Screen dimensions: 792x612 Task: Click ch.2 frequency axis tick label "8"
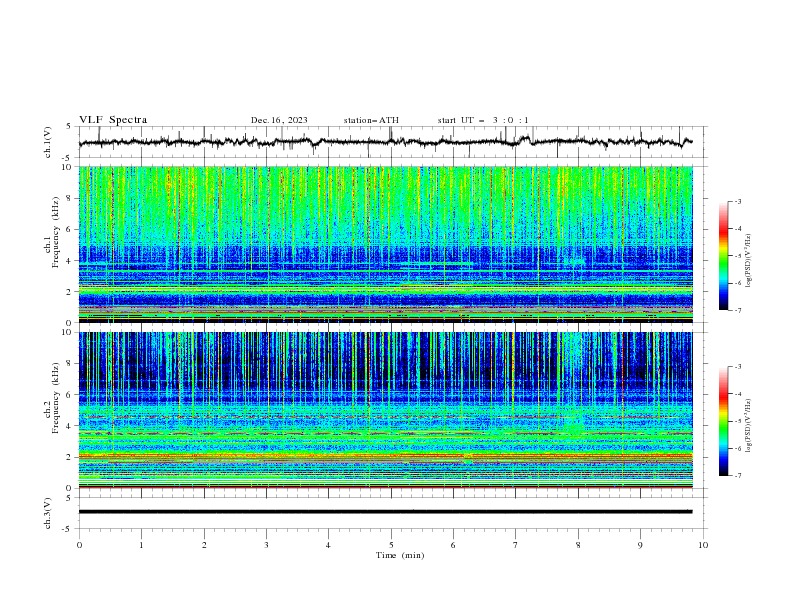point(69,364)
